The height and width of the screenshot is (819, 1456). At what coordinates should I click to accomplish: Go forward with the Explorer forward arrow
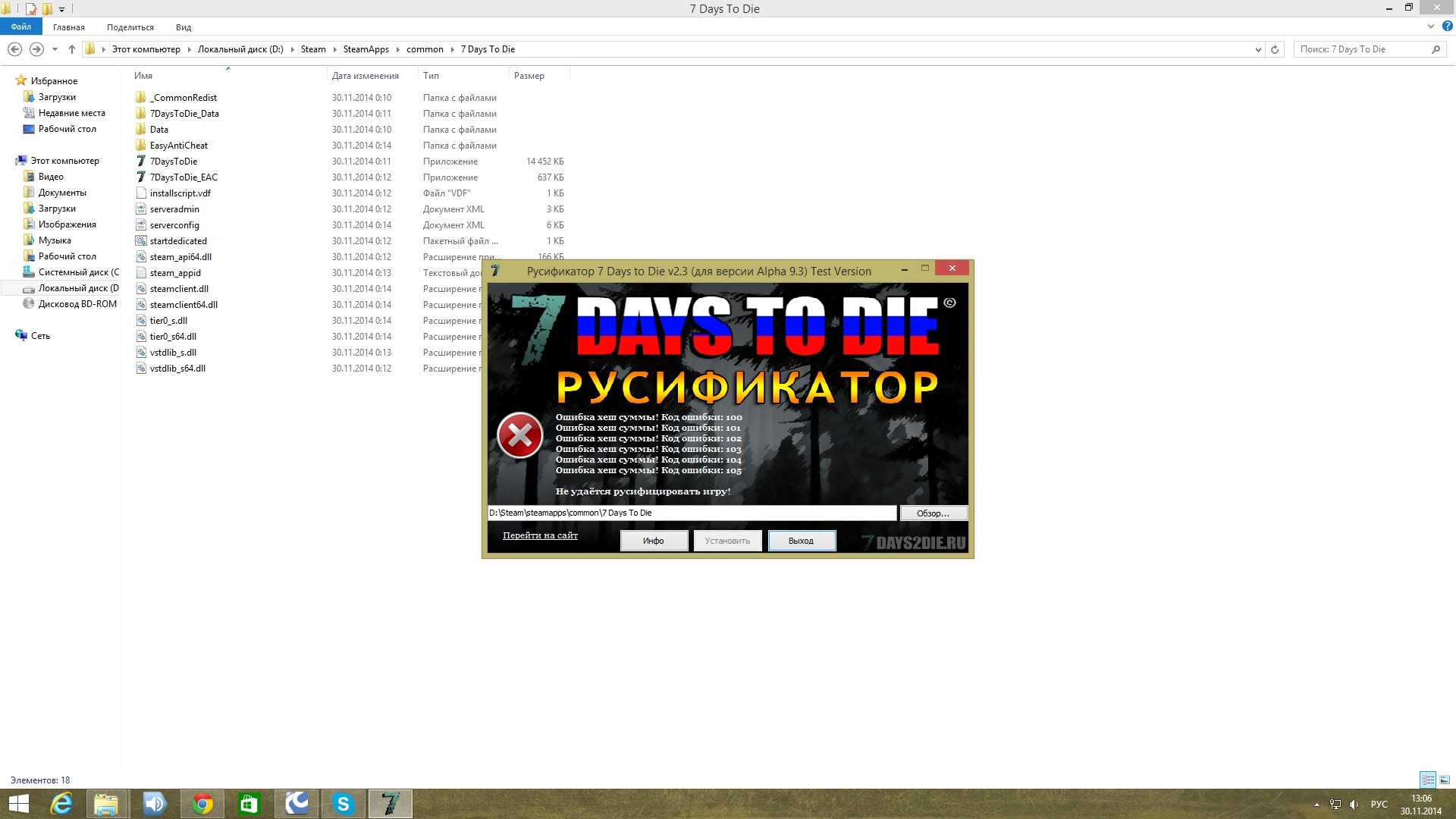pyautogui.click(x=36, y=49)
